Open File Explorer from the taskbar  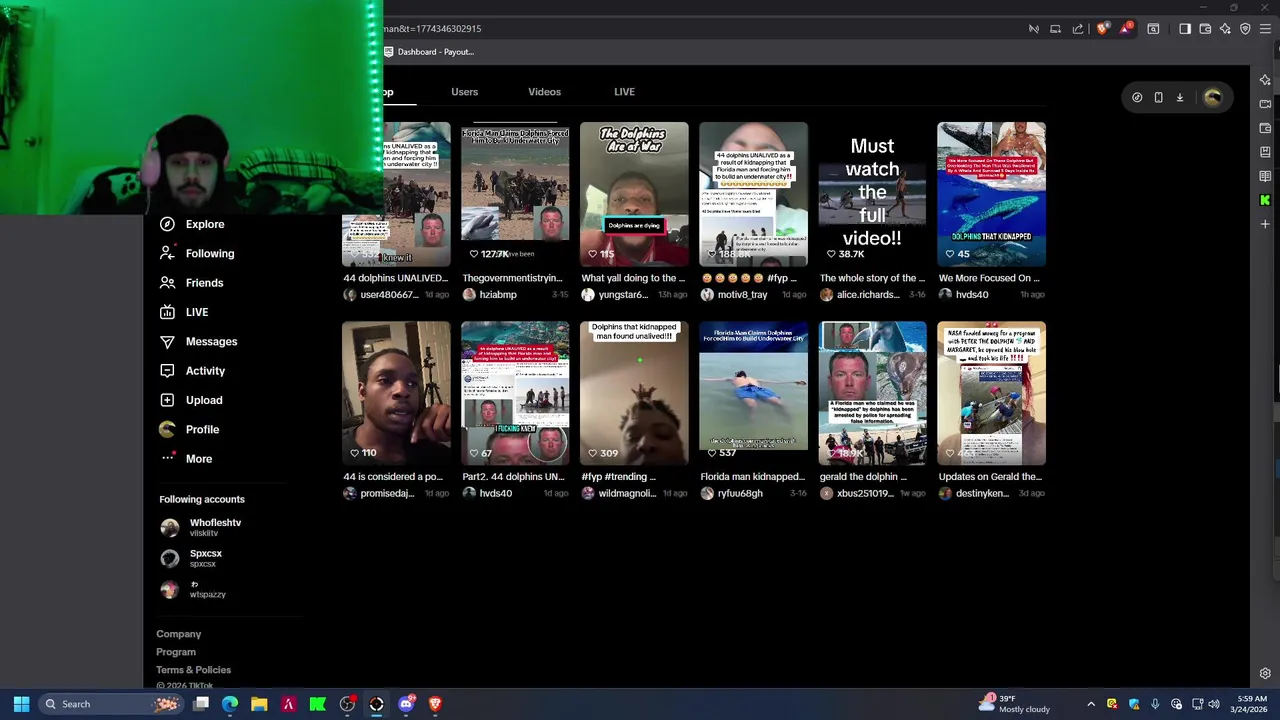coord(259,704)
